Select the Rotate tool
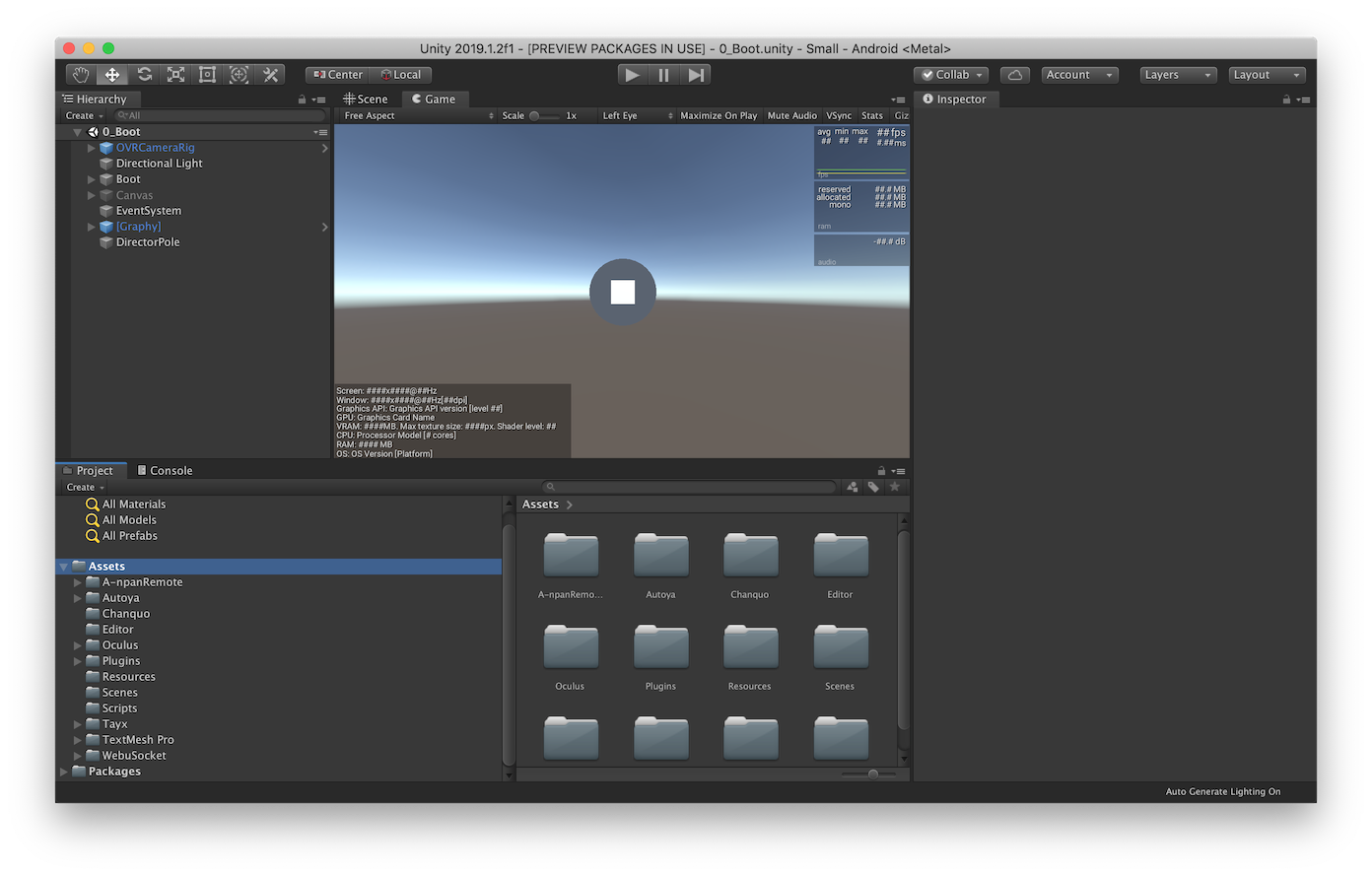 [144, 75]
